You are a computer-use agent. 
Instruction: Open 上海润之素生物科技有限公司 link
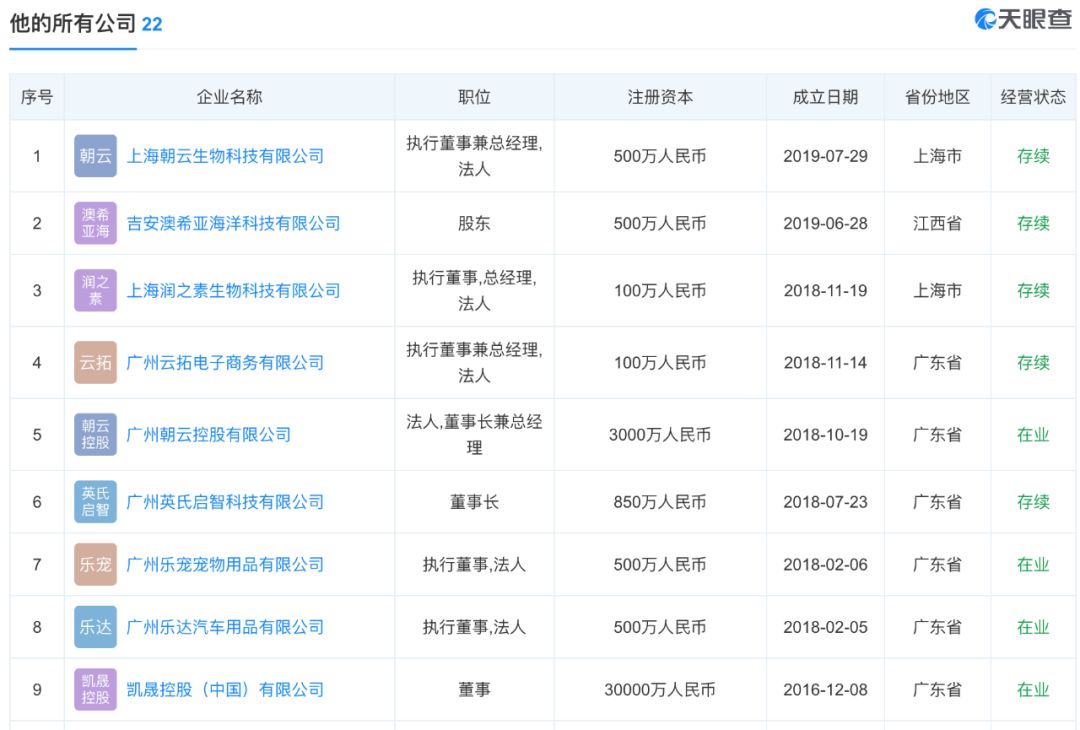click(x=233, y=291)
